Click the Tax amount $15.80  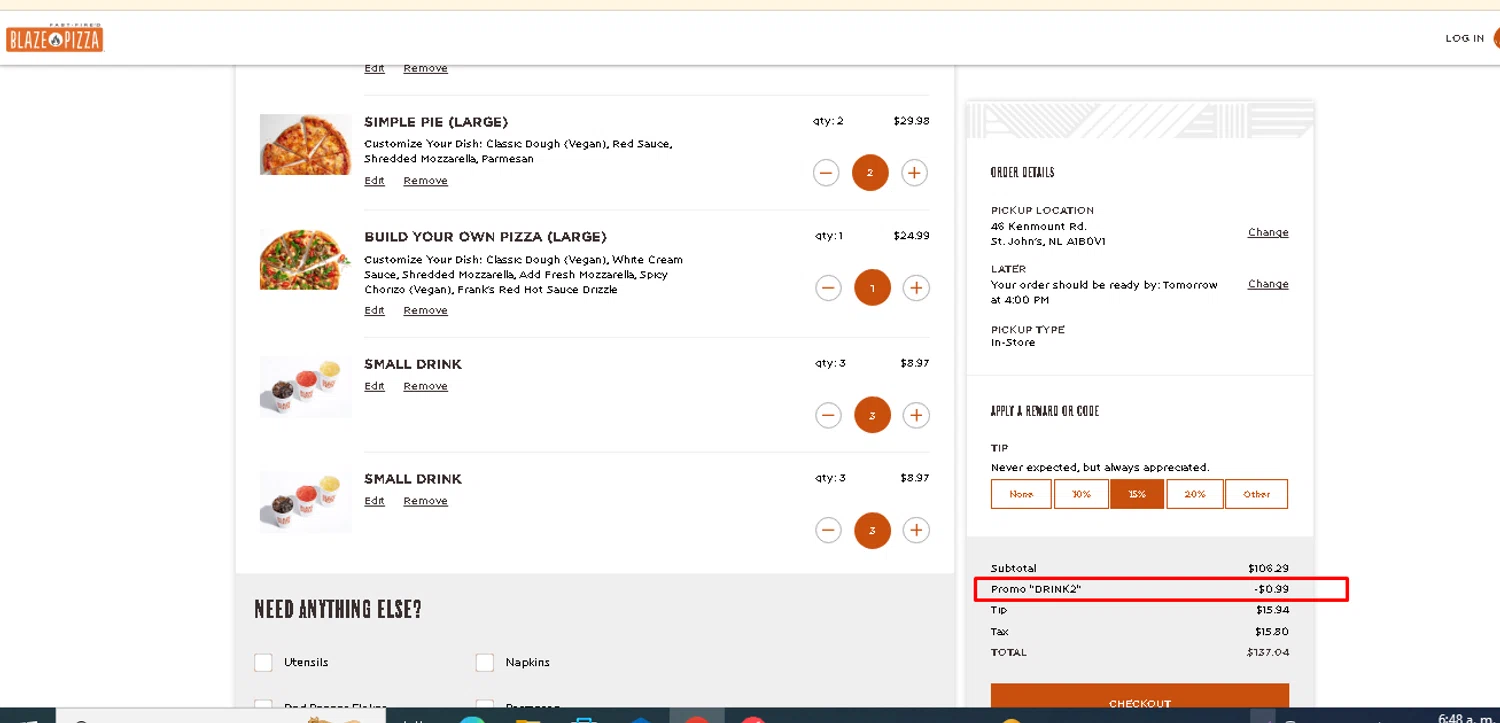1272,632
